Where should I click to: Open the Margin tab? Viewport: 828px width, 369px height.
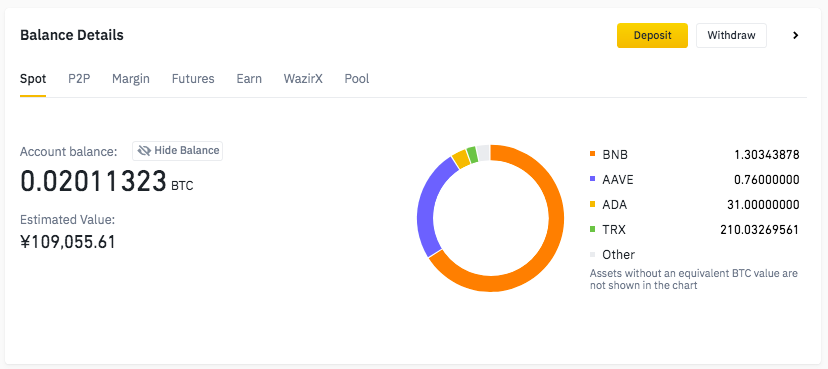point(130,79)
